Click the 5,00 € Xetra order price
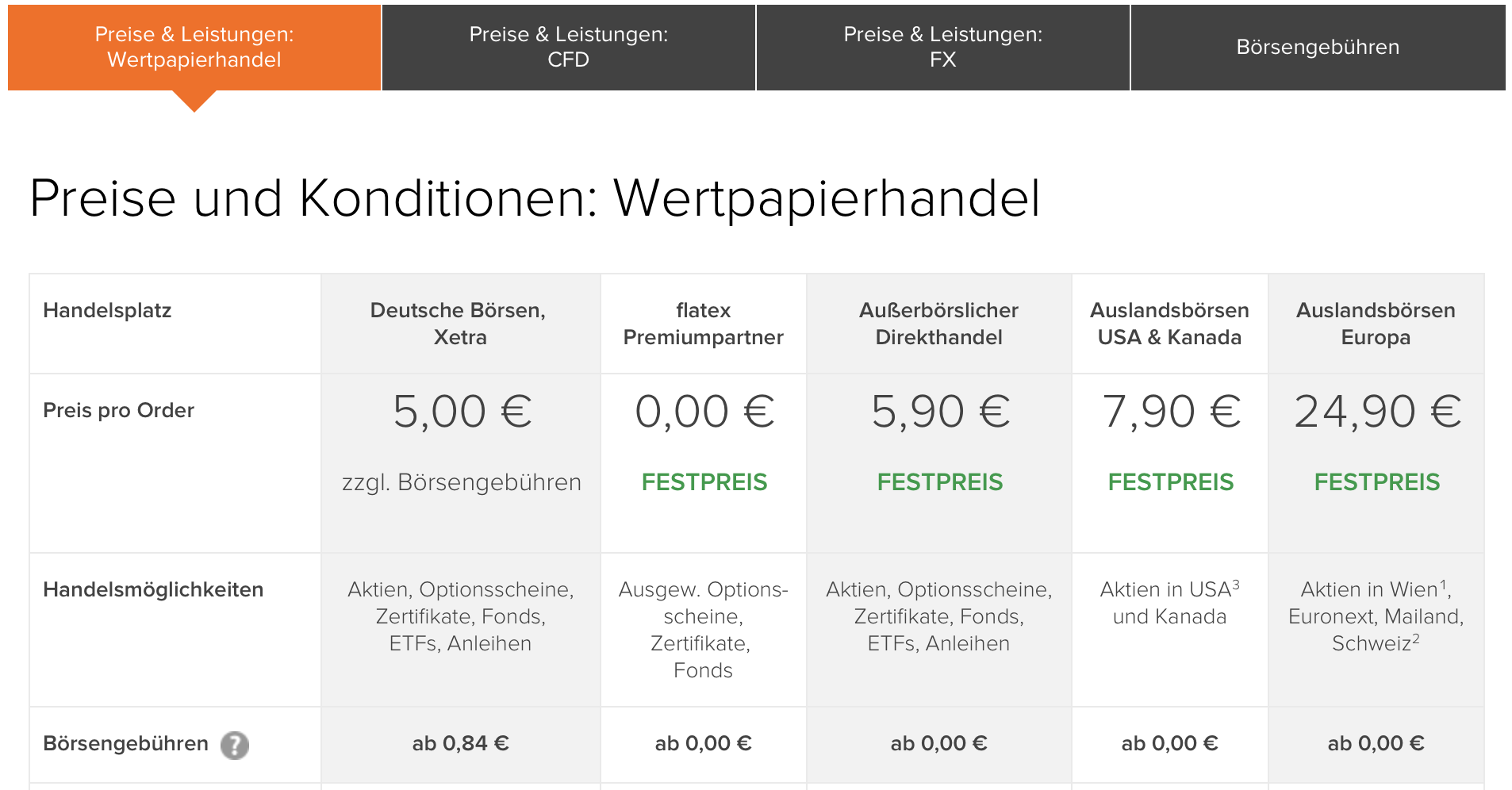 coord(462,412)
